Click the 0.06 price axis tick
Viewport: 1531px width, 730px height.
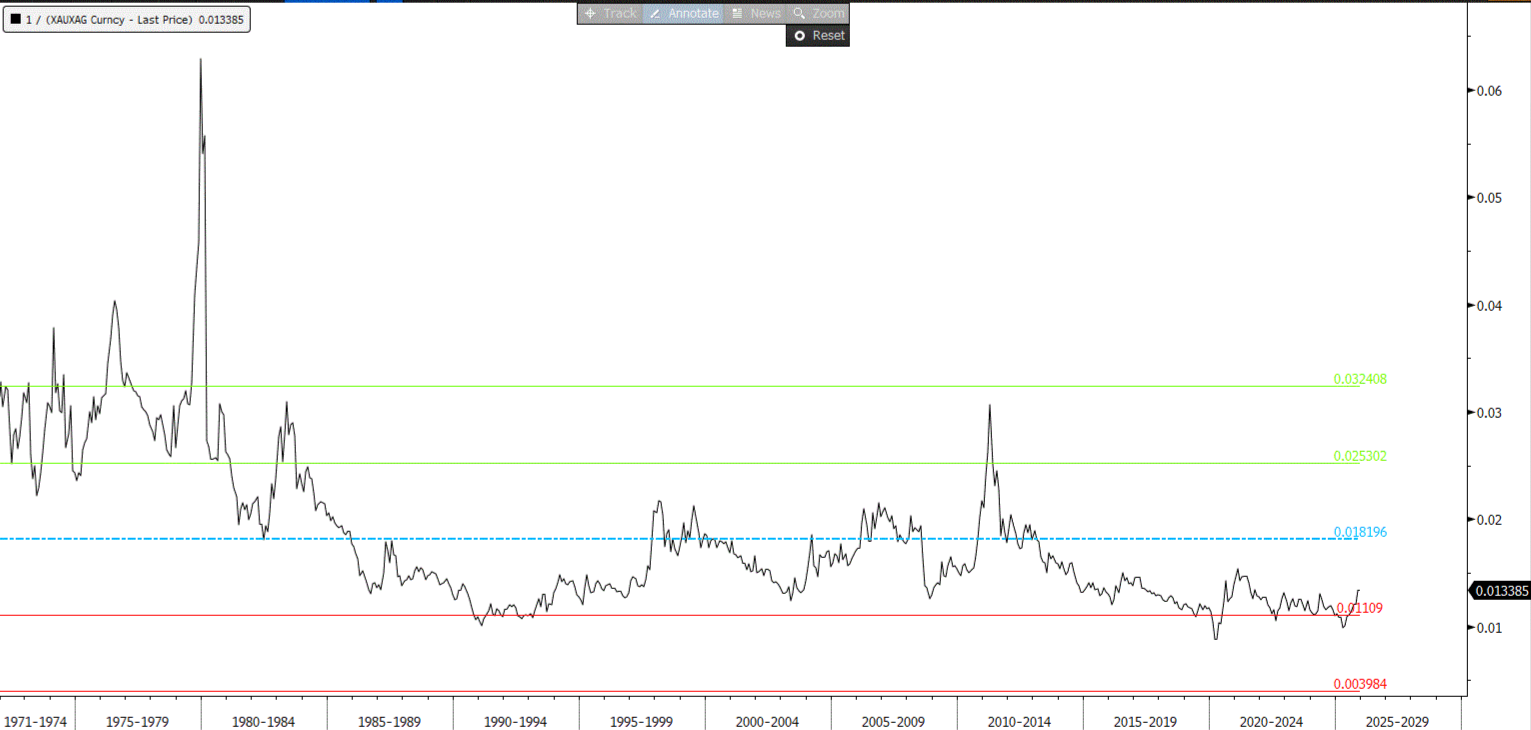click(1489, 91)
